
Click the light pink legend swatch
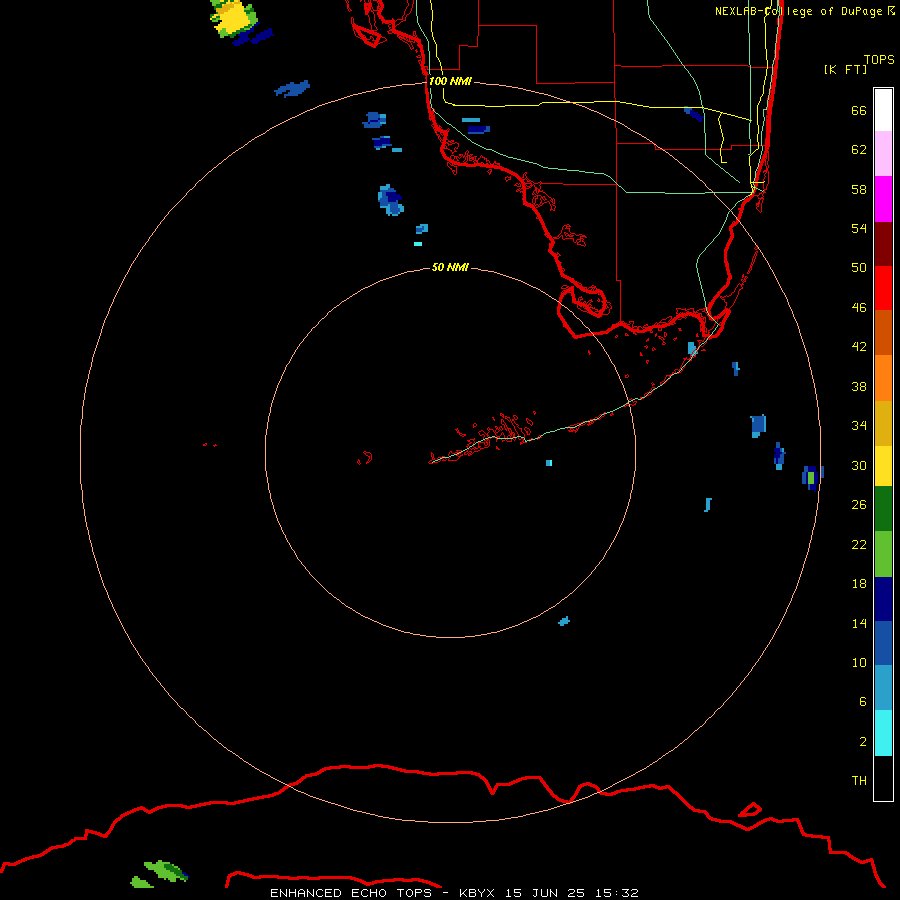[883, 154]
